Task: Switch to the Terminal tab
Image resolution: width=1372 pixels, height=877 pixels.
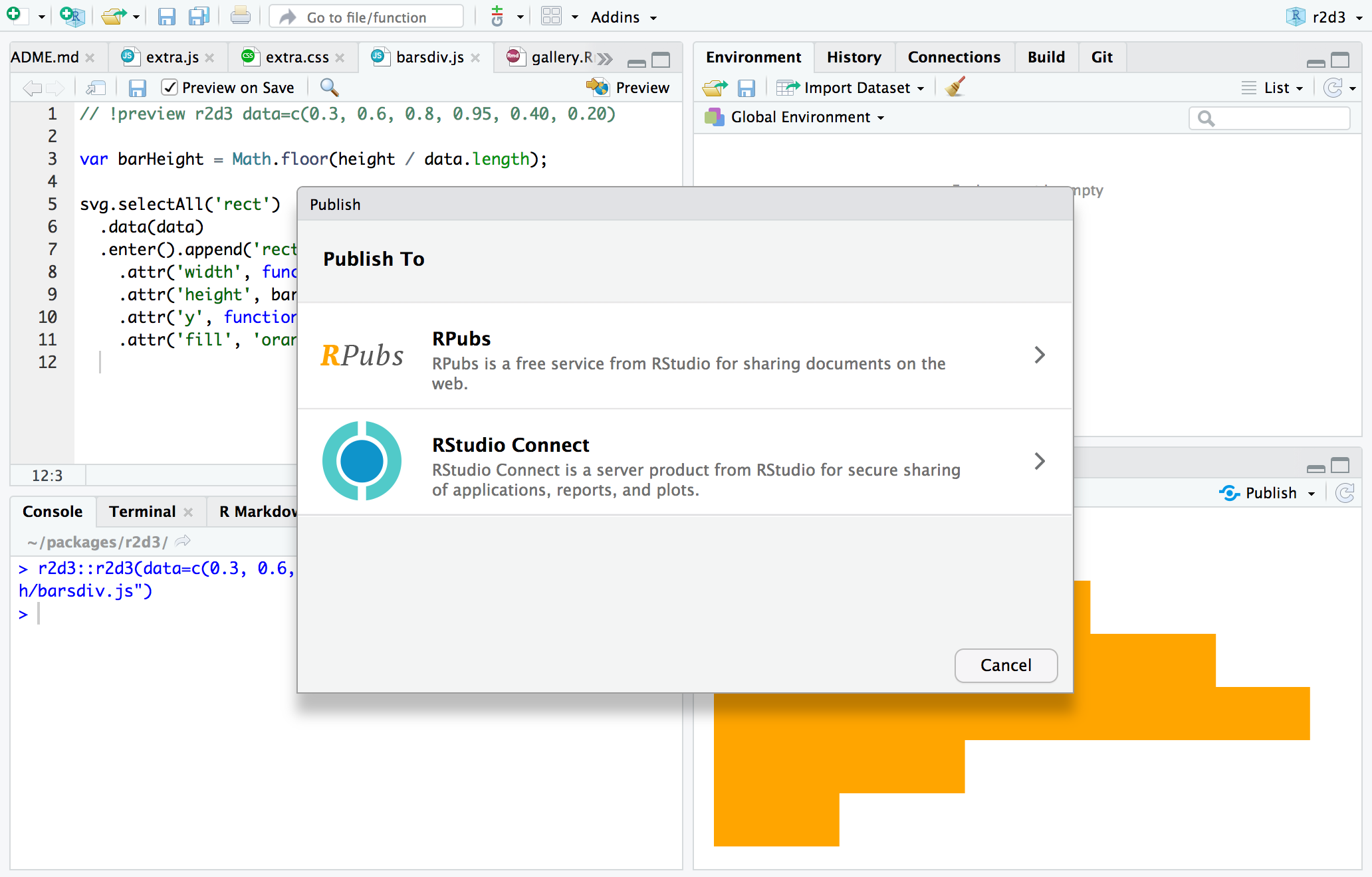Action: tap(142, 511)
